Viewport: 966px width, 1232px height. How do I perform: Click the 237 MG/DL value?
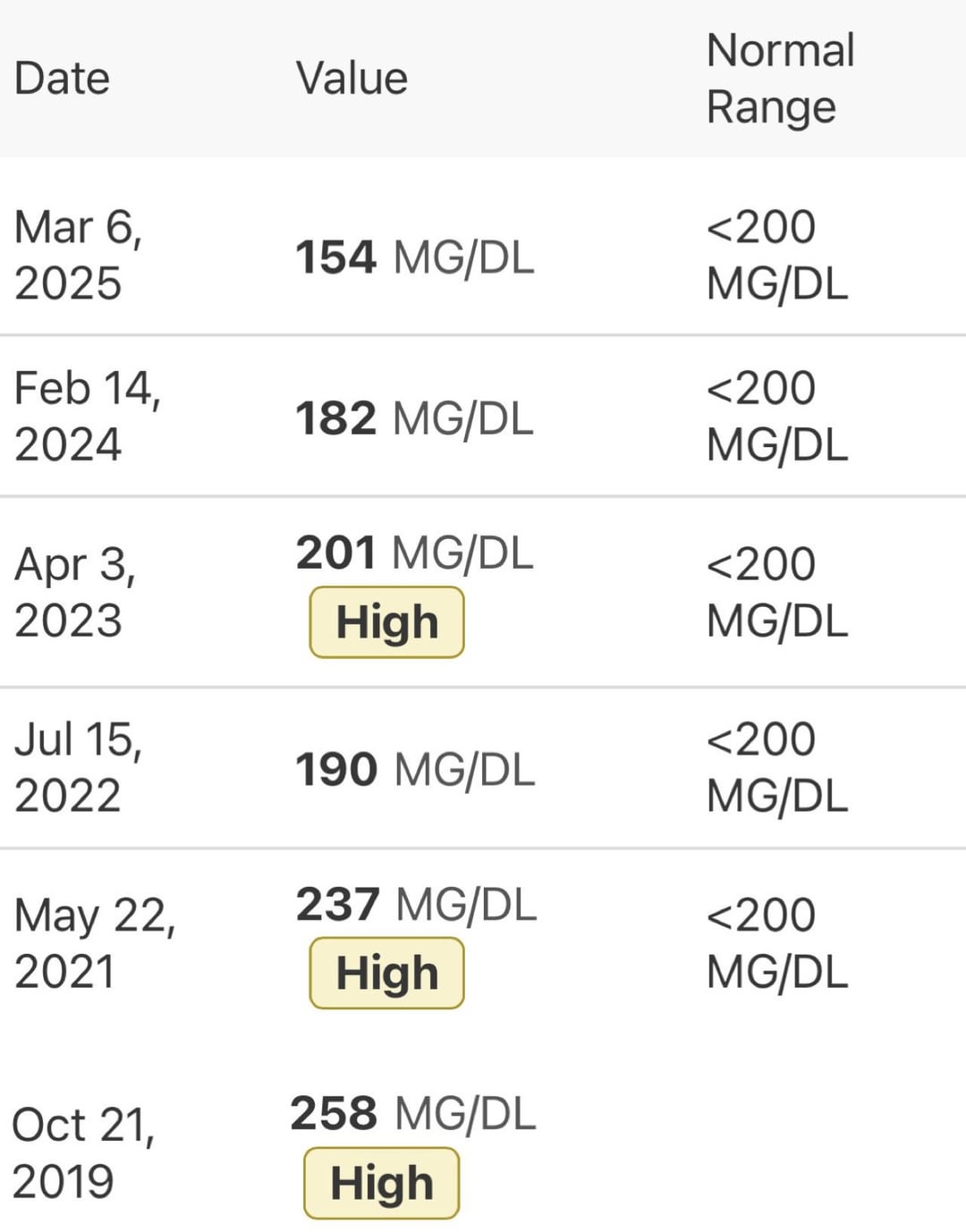pyautogui.click(x=416, y=904)
